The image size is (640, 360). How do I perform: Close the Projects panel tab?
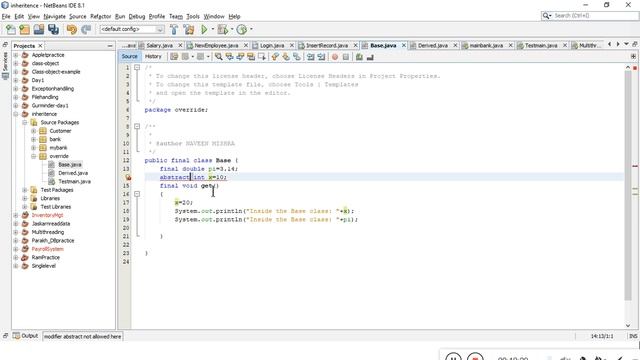tap(40, 46)
